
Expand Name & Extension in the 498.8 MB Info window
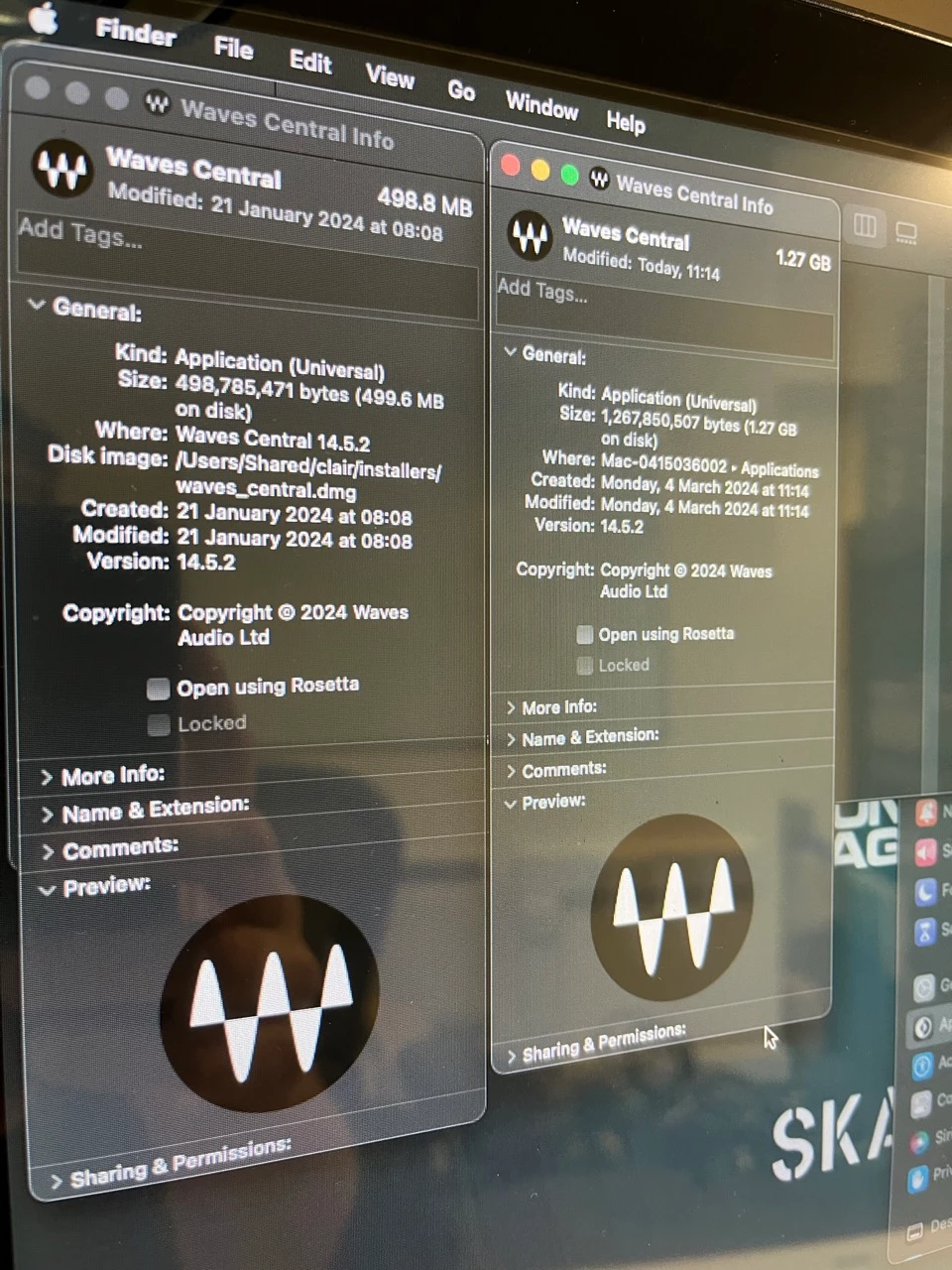(47, 815)
